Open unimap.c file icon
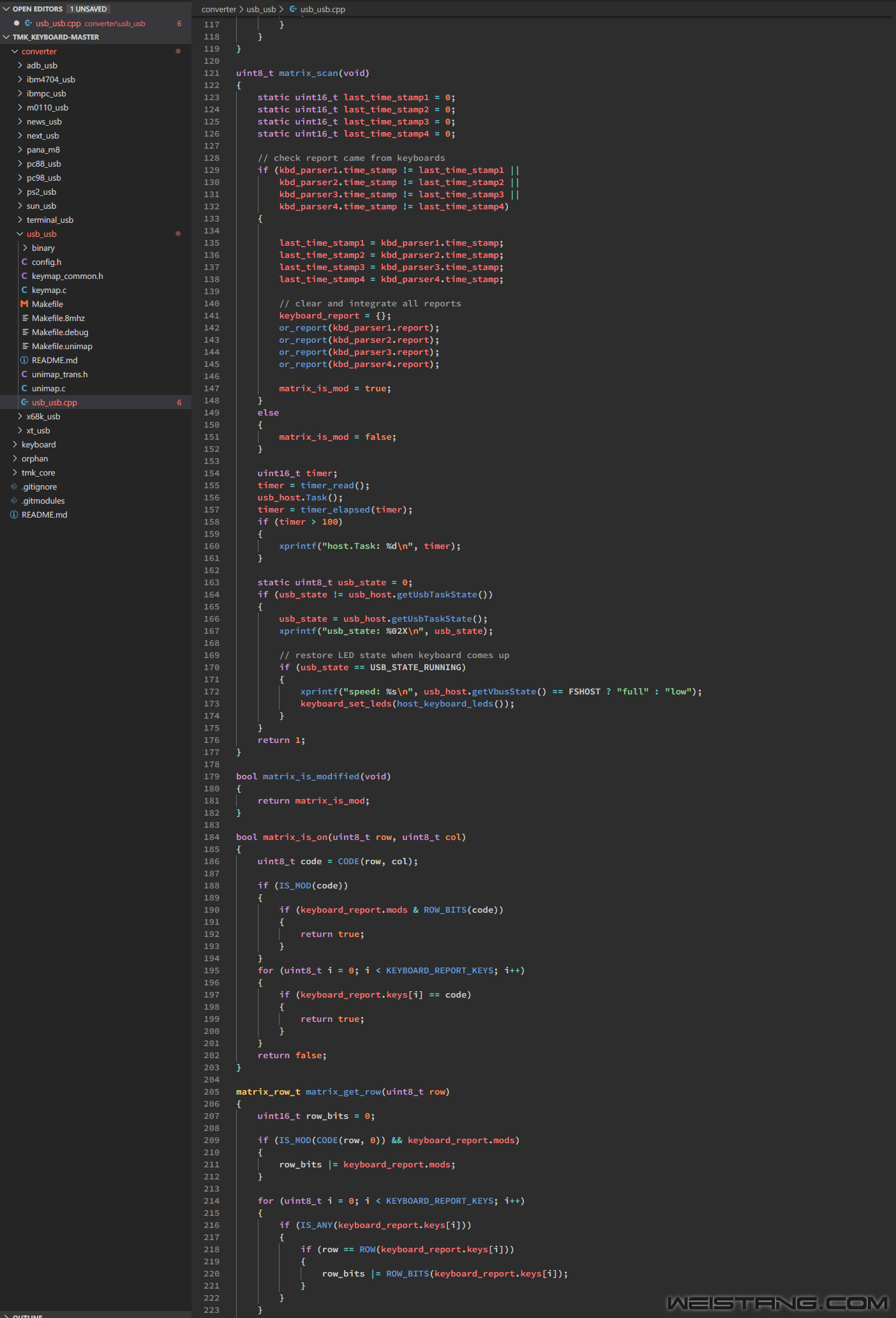 click(24, 388)
